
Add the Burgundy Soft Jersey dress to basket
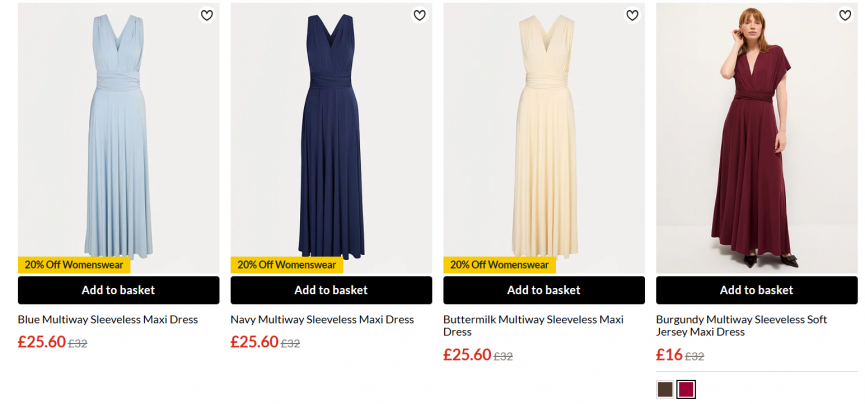click(x=756, y=290)
